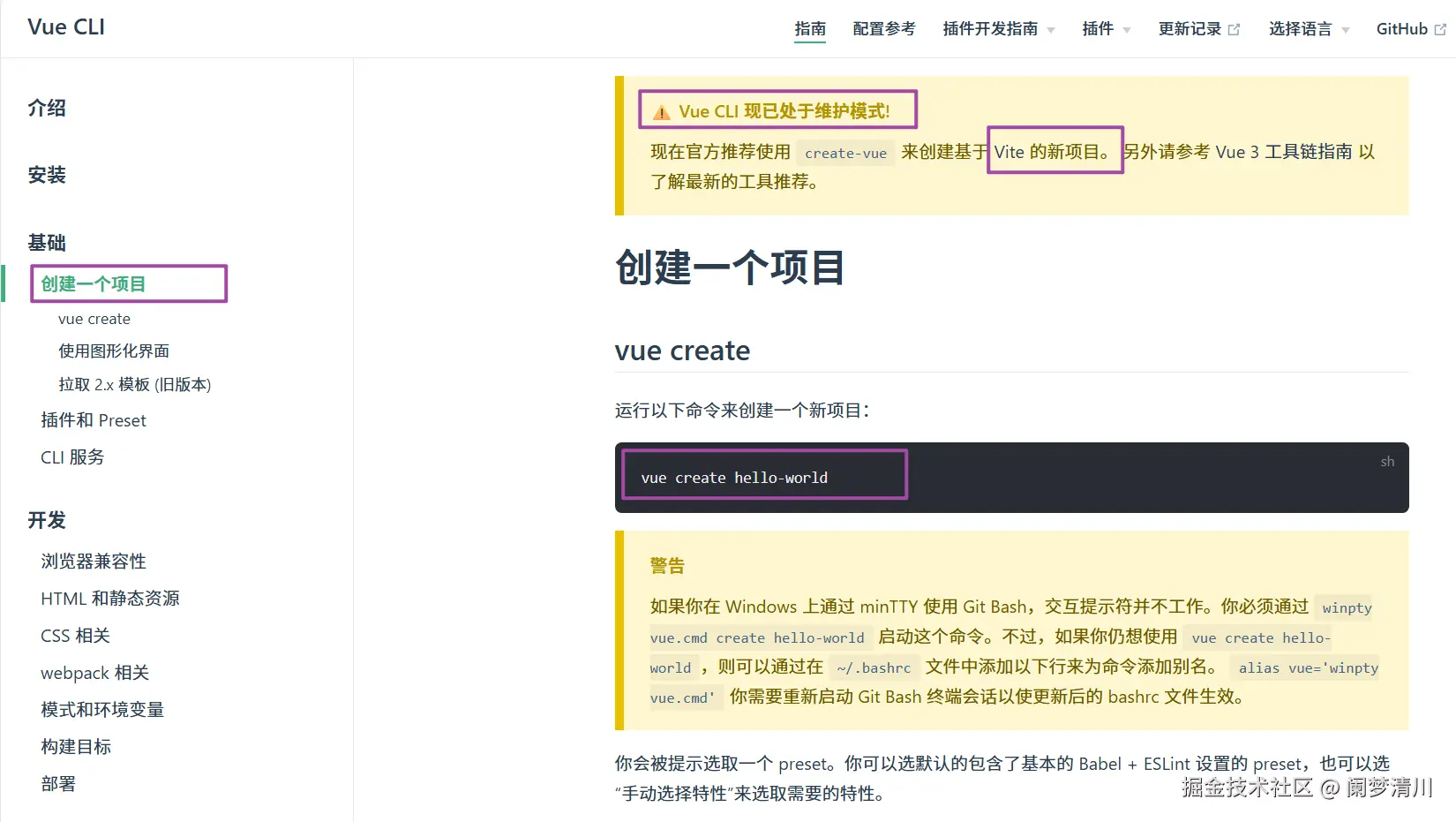Click the Vue CLI site title
1456x822 pixels.
coord(66,27)
